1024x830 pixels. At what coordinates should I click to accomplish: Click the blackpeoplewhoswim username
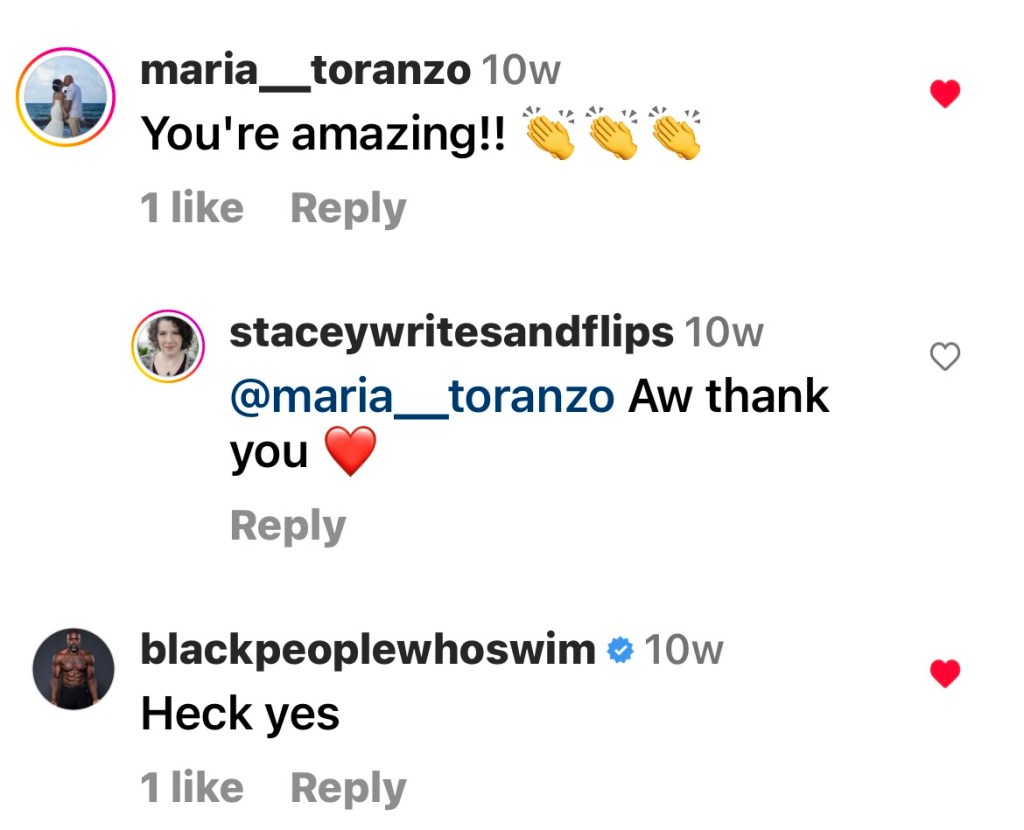pos(368,651)
